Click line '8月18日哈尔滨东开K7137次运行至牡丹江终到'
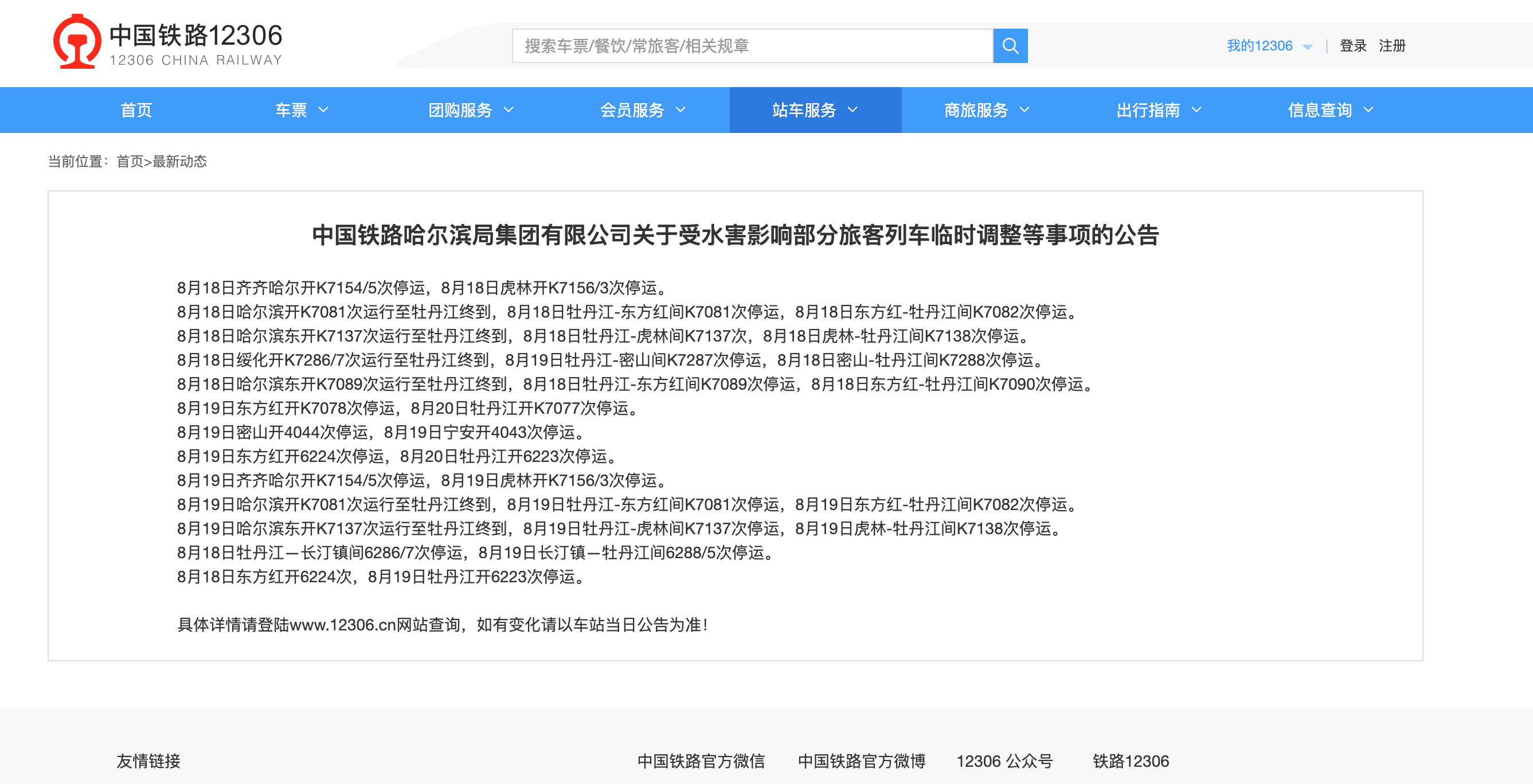This screenshot has width=1533, height=784. coord(604,336)
